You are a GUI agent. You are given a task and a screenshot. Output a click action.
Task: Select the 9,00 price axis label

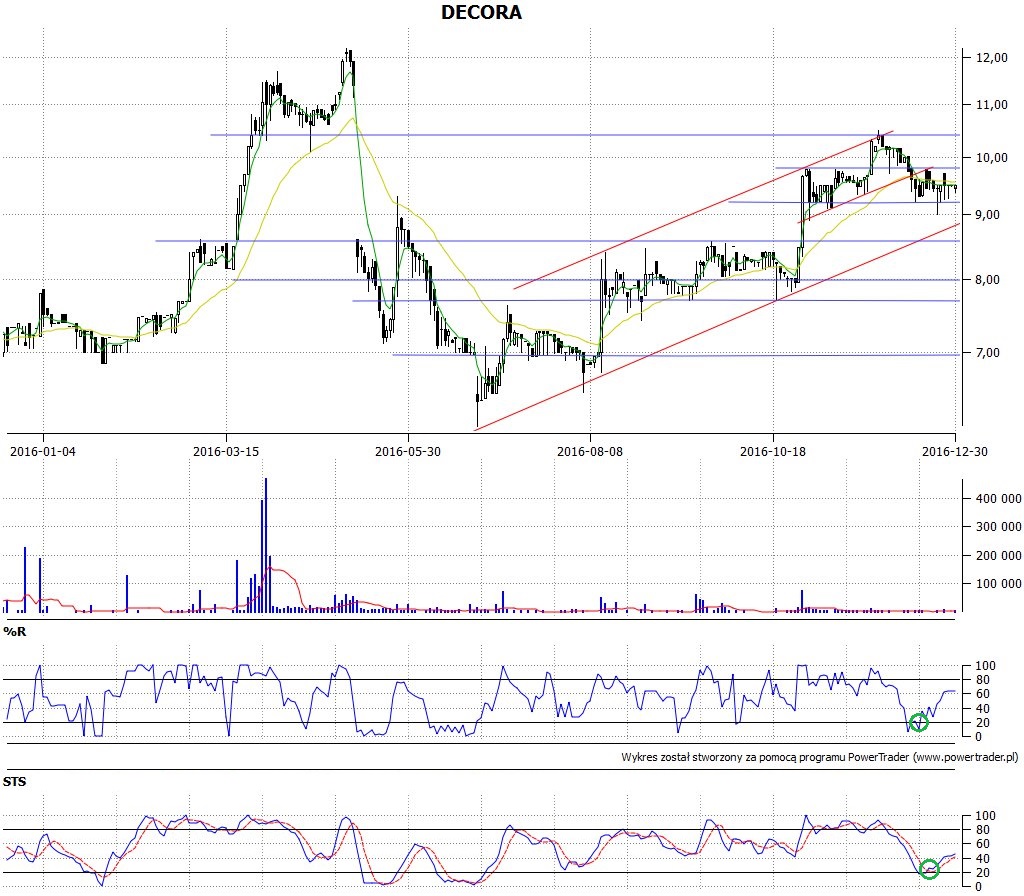coord(987,215)
